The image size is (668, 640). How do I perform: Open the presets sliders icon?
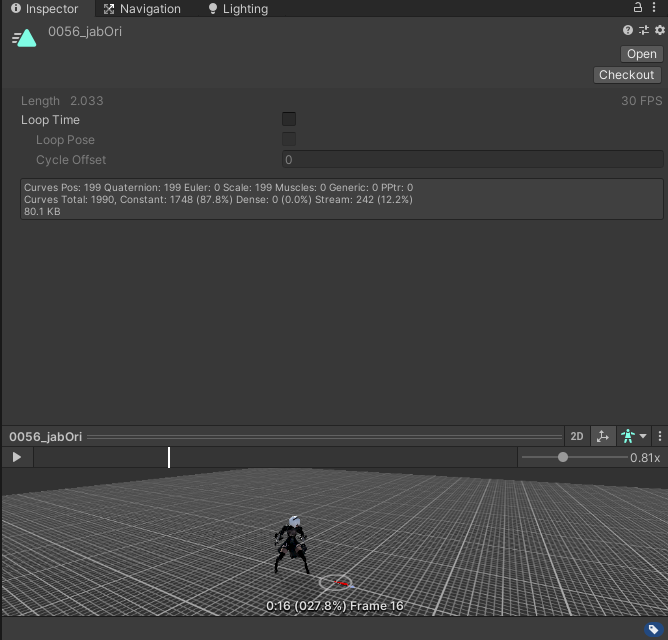pos(644,30)
